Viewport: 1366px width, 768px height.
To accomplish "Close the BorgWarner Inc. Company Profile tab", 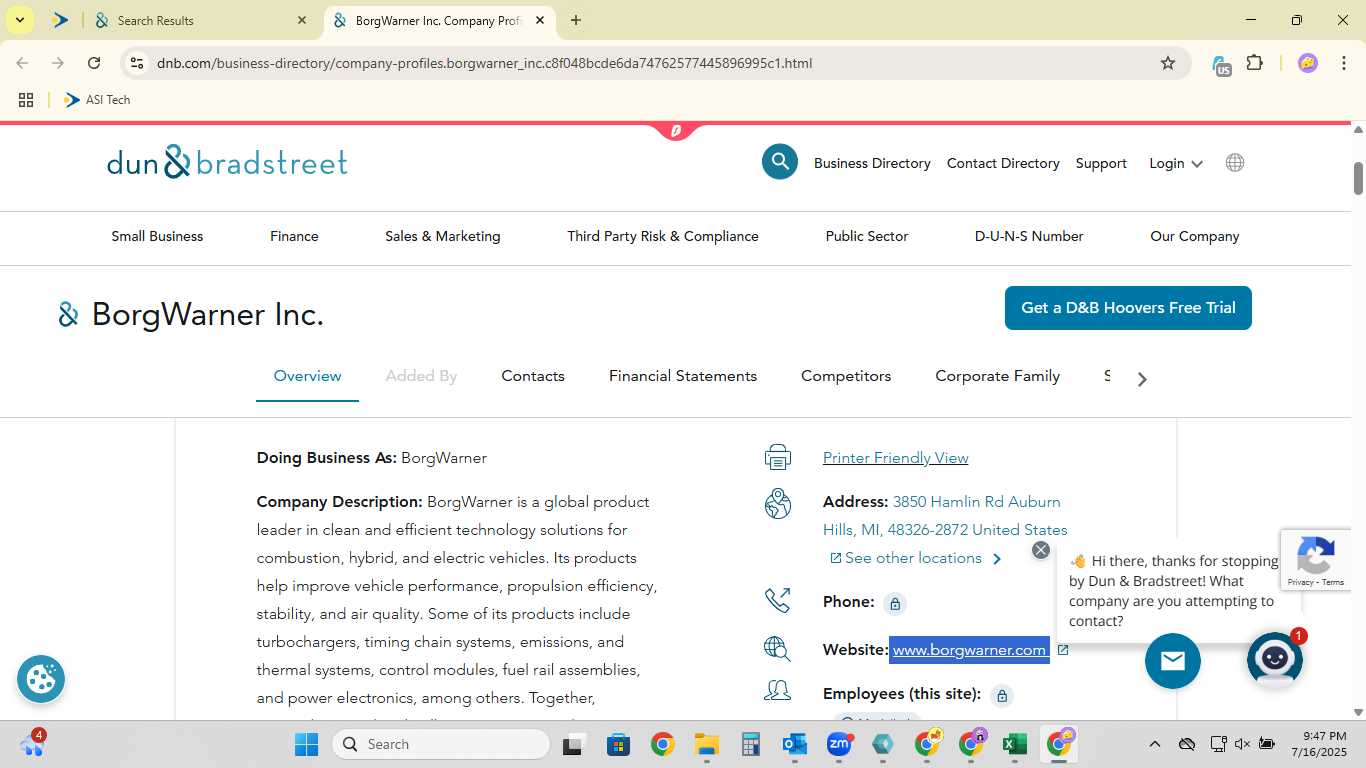I will (x=540, y=20).
